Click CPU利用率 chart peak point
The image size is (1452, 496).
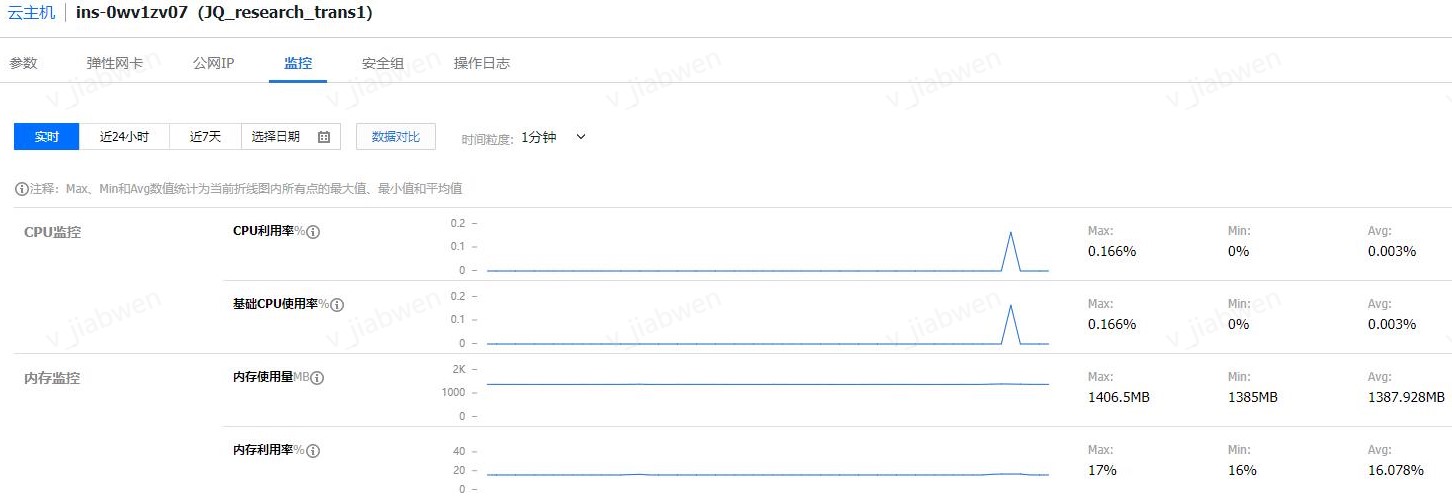1011,232
